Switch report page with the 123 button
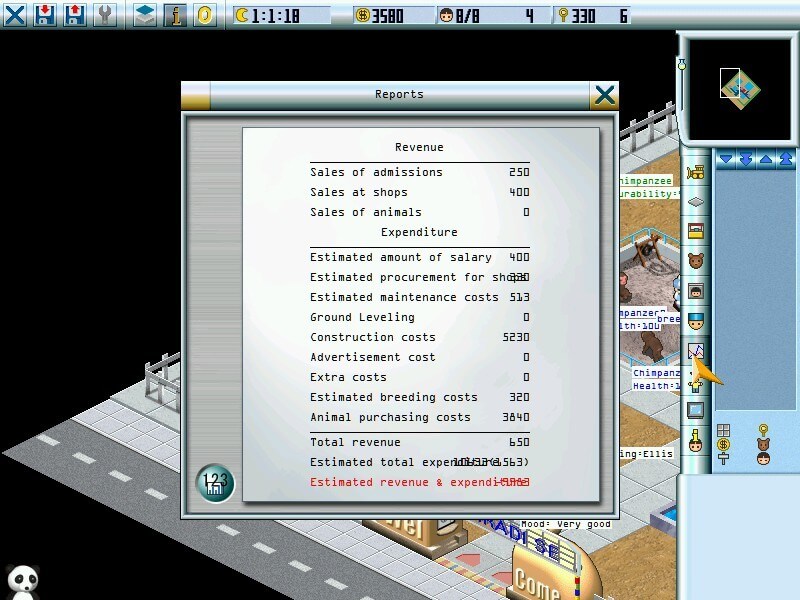Viewport: 800px width, 600px height. tap(215, 483)
